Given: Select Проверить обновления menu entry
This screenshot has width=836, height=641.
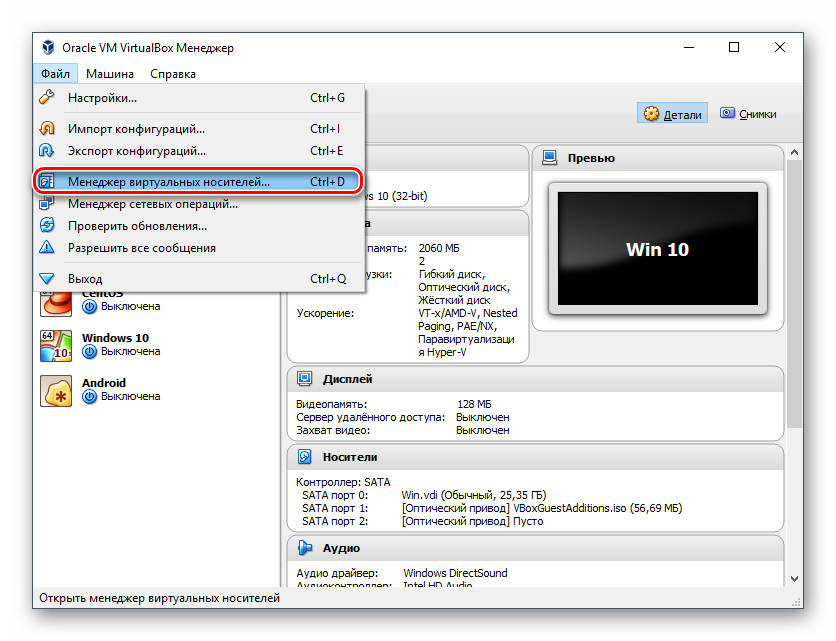Looking at the screenshot, I should point(199,226).
